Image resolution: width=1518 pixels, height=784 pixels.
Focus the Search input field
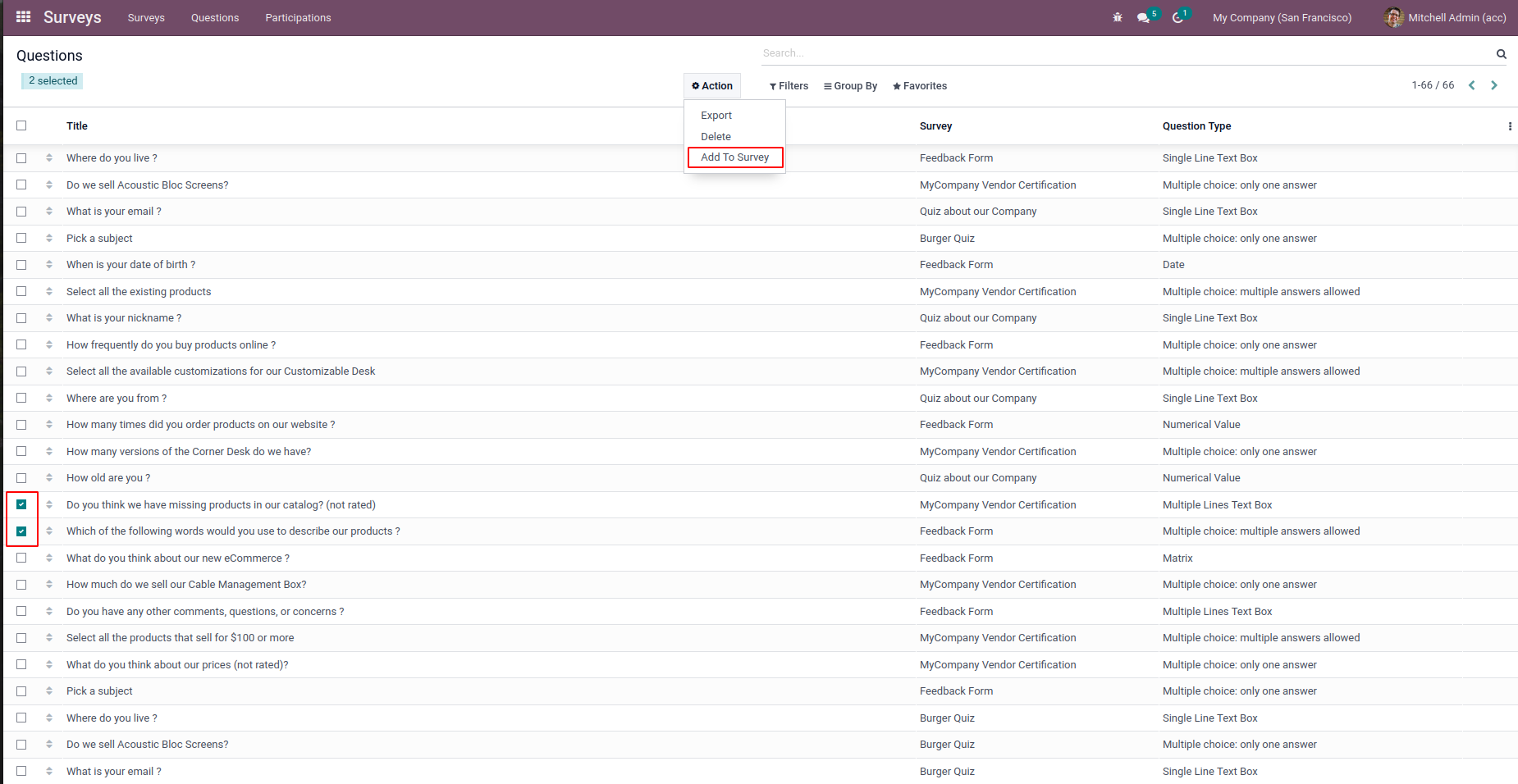click(x=1127, y=53)
